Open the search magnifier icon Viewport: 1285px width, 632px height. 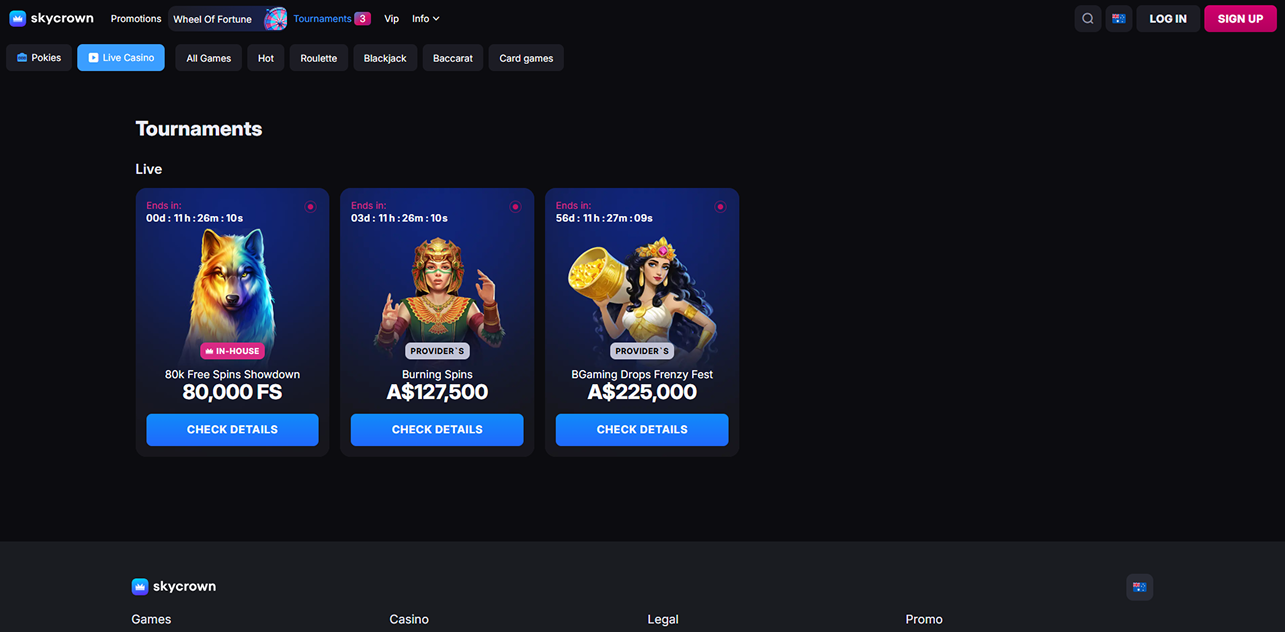(x=1088, y=19)
